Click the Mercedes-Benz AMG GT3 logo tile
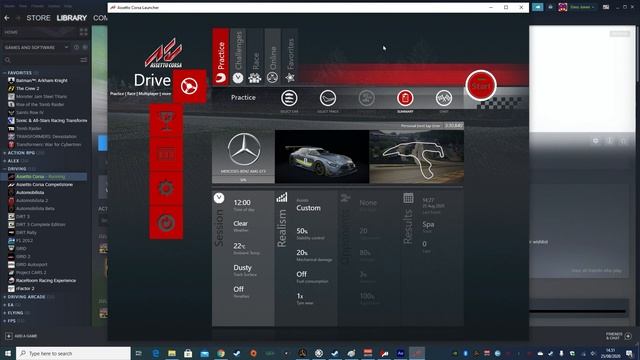The width and height of the screenshot is (640, 360). click(x=243, y=157)
